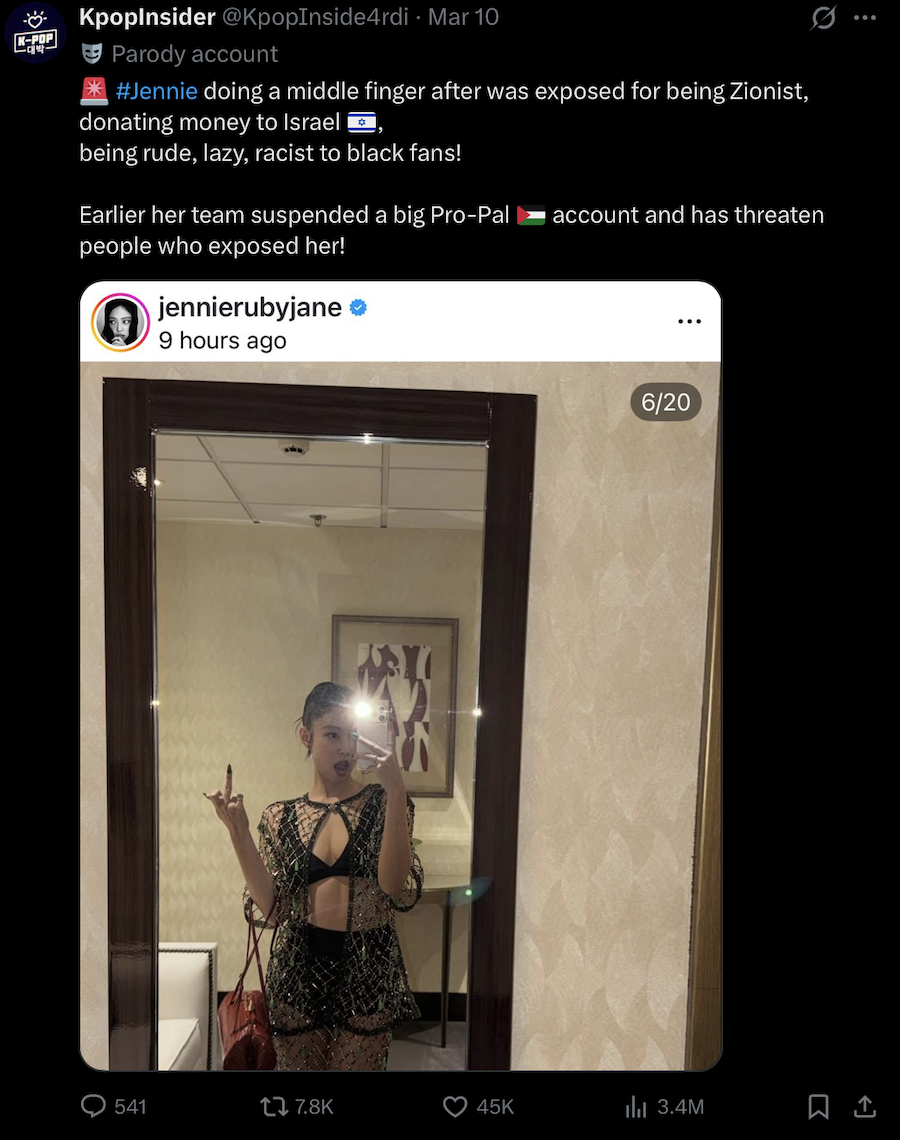Click the Grok slashed-circle icon
The width and height of the screenshot is (900, 1140).
(x=823, y=17)
